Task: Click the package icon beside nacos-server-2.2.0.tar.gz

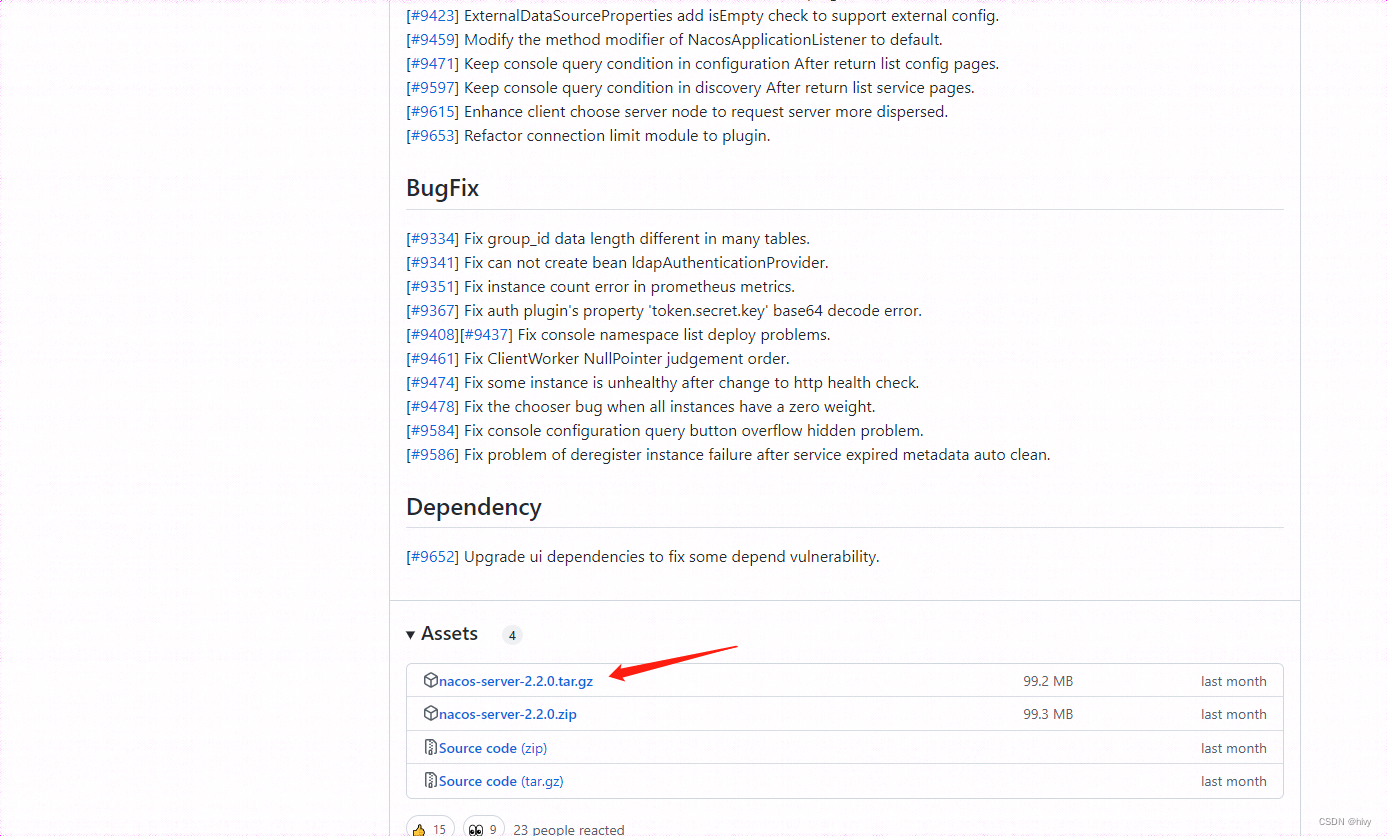Action: click(431, 680)
